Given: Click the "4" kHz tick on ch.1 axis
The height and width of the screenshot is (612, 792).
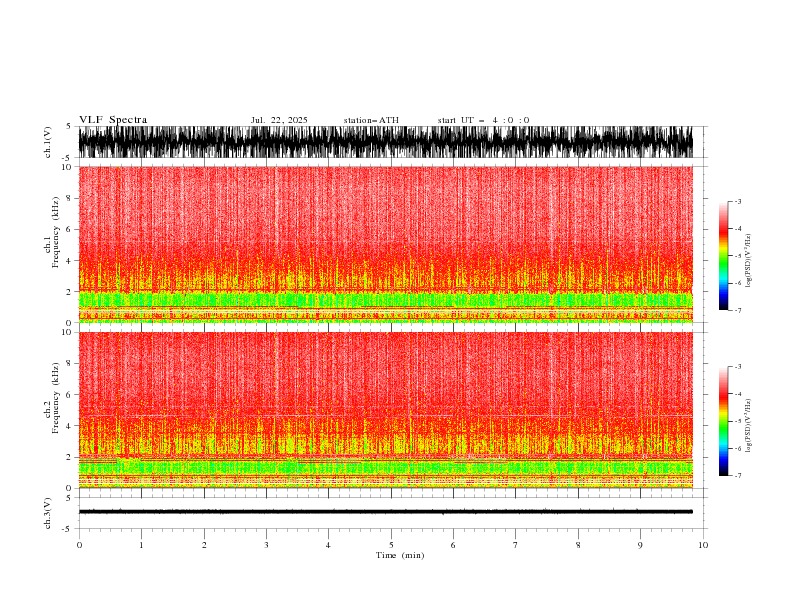Looking at the screenshot, I should pyautogui.click(x=69, y=261).
